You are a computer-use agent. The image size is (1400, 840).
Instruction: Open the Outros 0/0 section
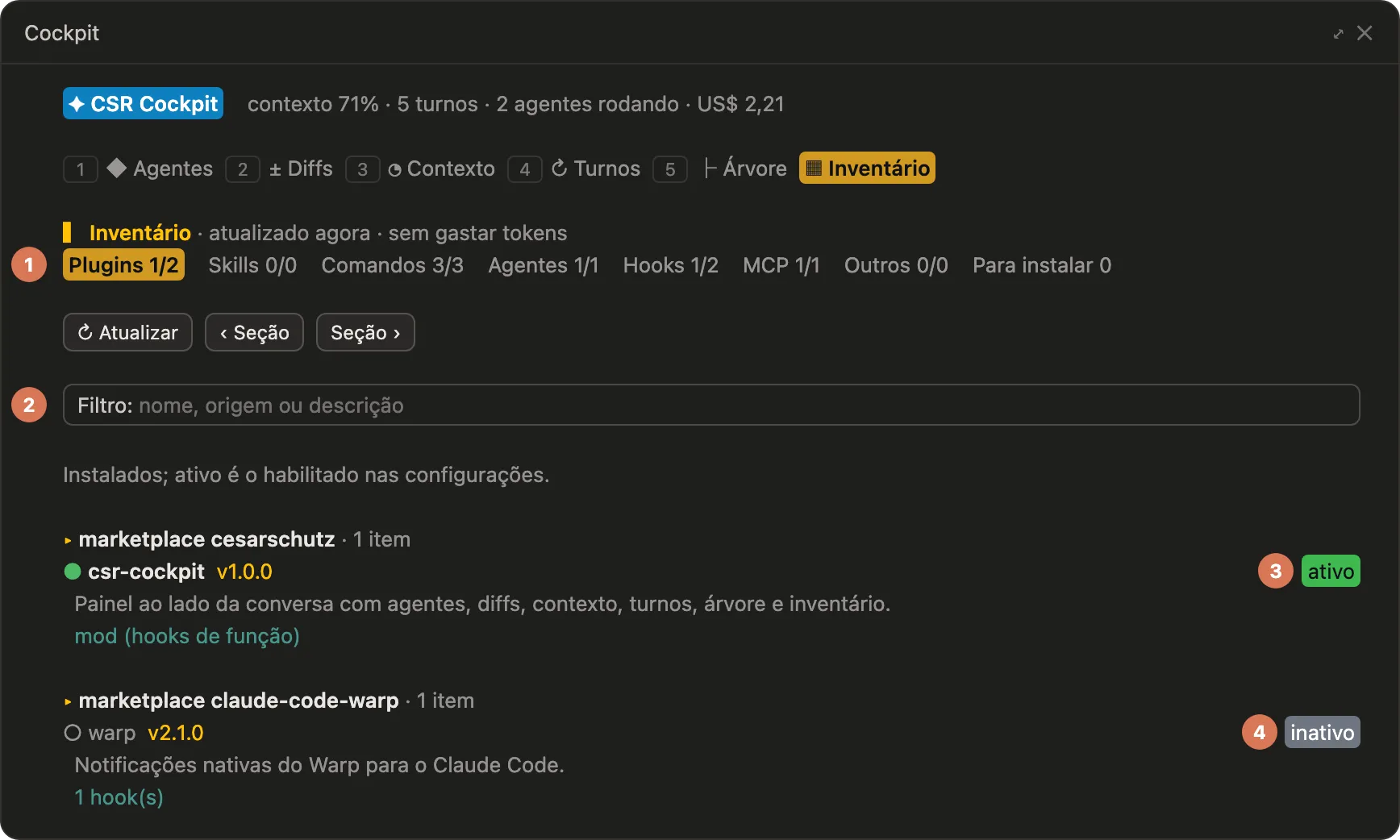[x=896, y=265]
